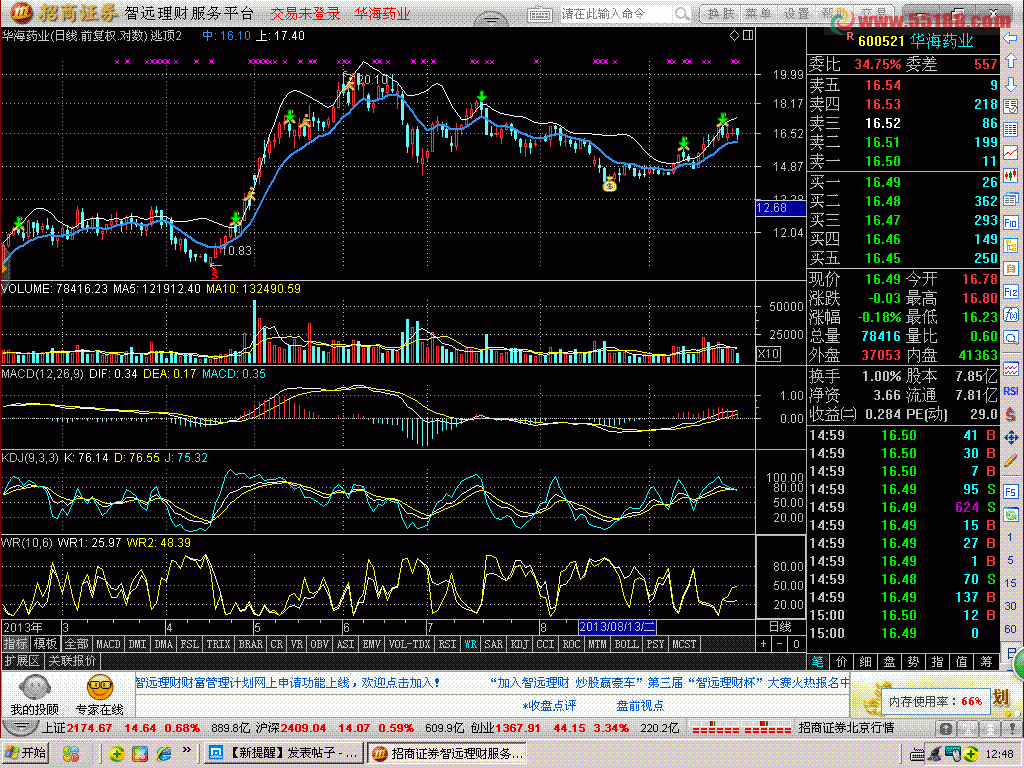Click the back arrow icon in right sidebar
This screenshot has height=768, width=1024.
coord(1011,39)
